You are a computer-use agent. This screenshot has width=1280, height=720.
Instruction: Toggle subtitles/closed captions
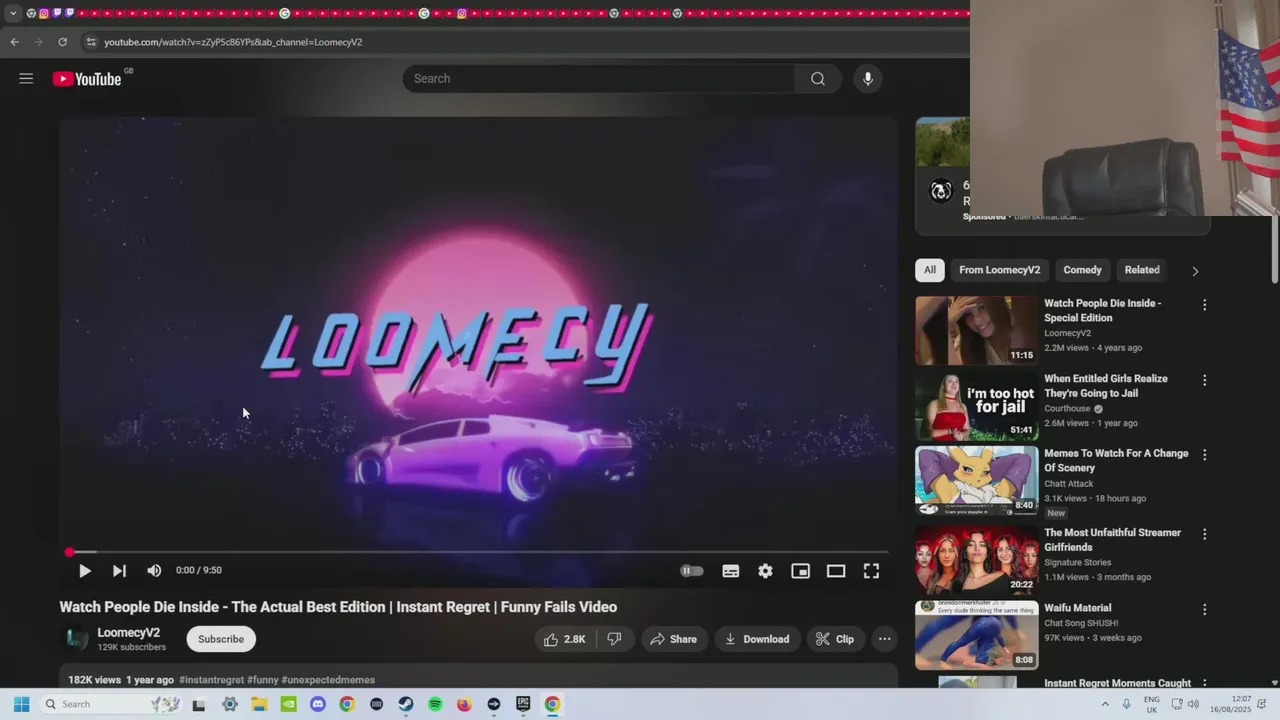[x=731, y=571]
